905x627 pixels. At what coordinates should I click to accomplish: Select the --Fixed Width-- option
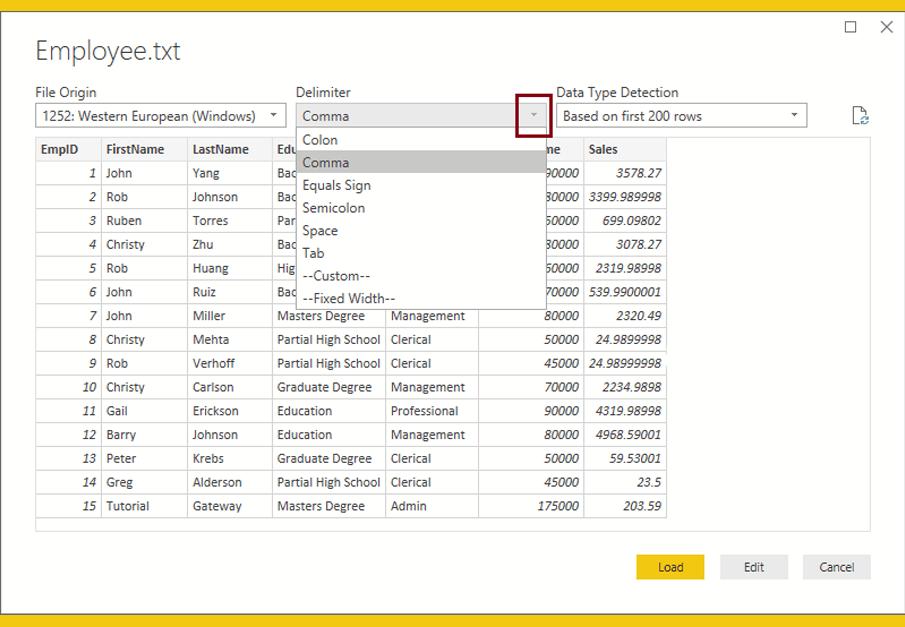pyautogui.click(x=348, y=298)
